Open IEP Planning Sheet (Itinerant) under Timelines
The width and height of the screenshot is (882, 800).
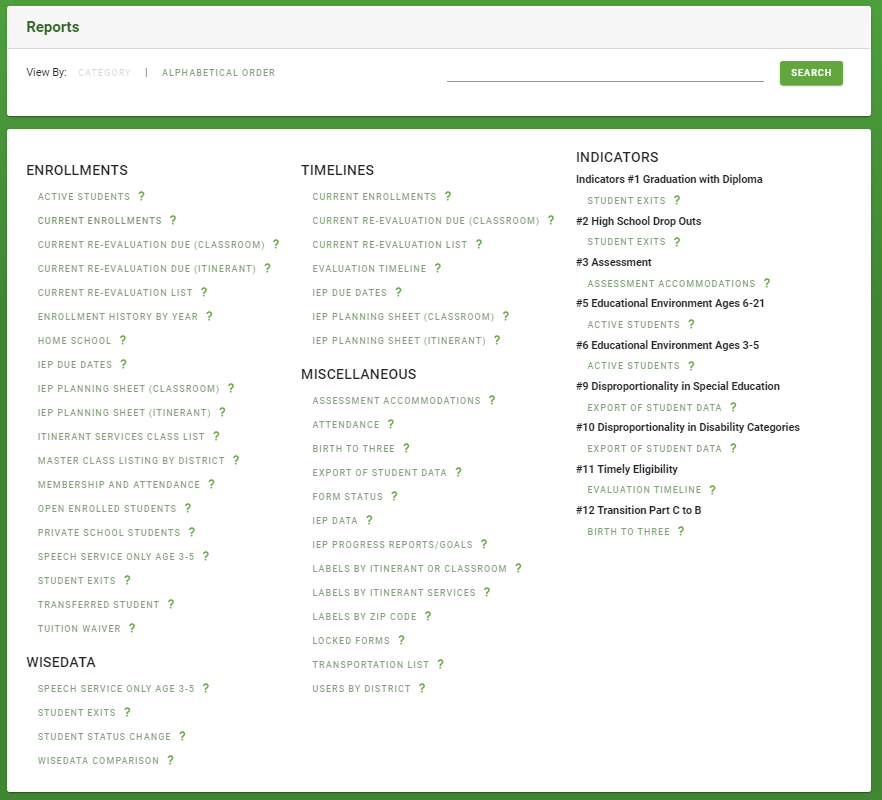click(x=399, y=340)
